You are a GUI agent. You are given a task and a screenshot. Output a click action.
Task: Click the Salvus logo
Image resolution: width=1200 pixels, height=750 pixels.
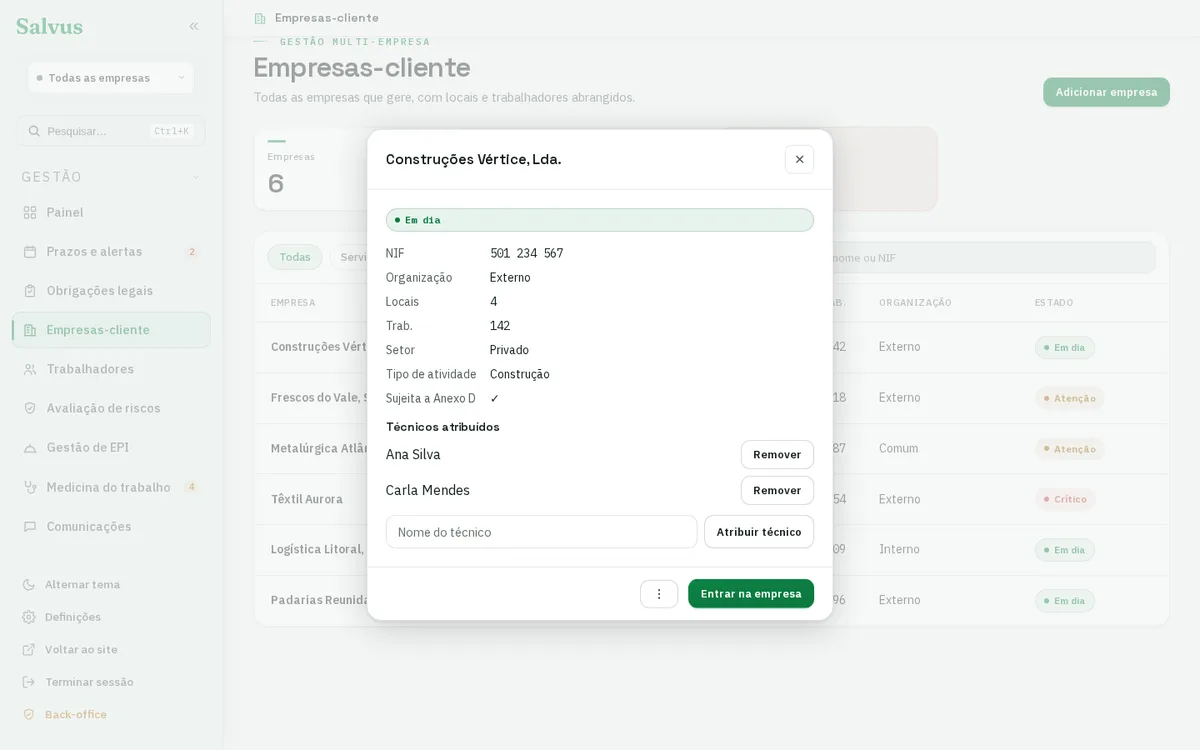click(x=50, y=27)
